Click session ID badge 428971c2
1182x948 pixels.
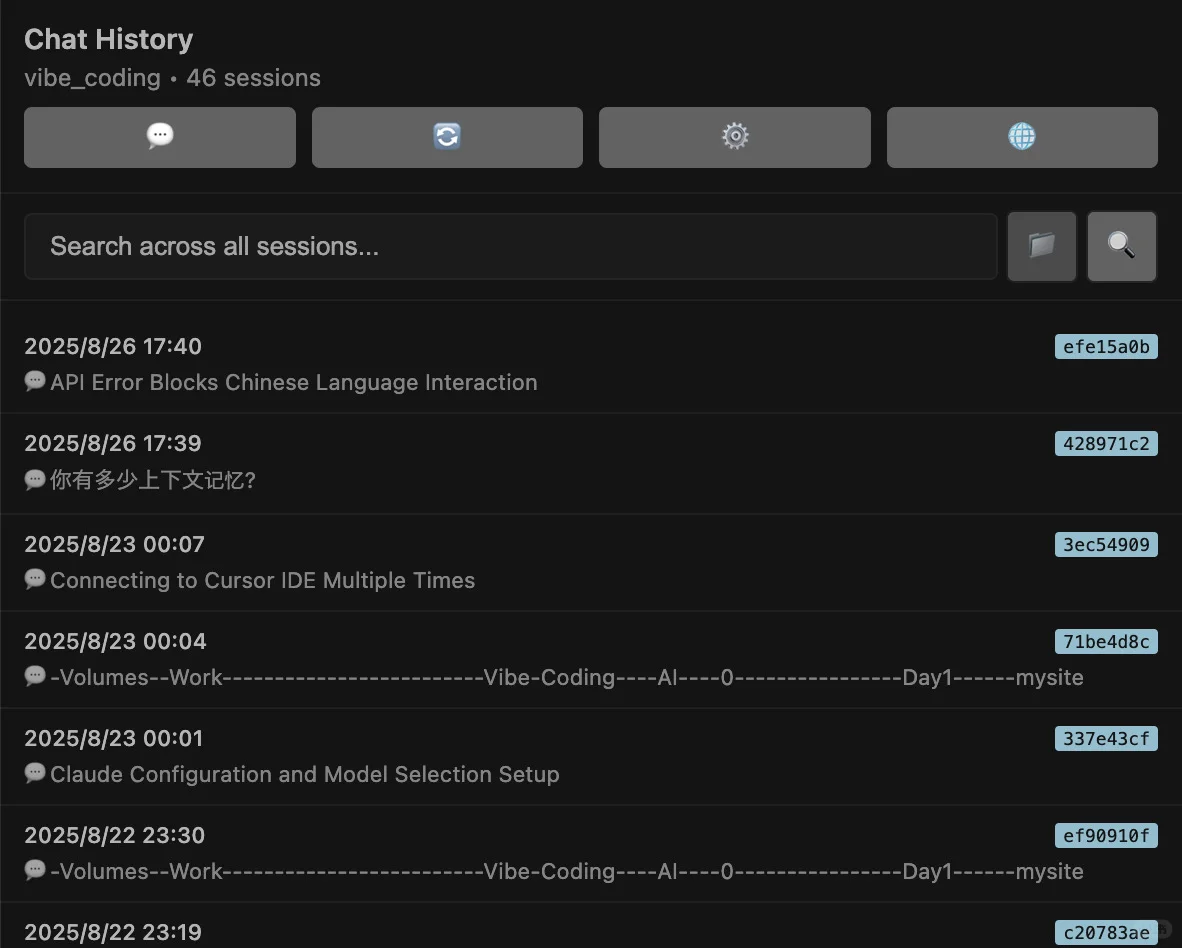tap(1106, 443)
